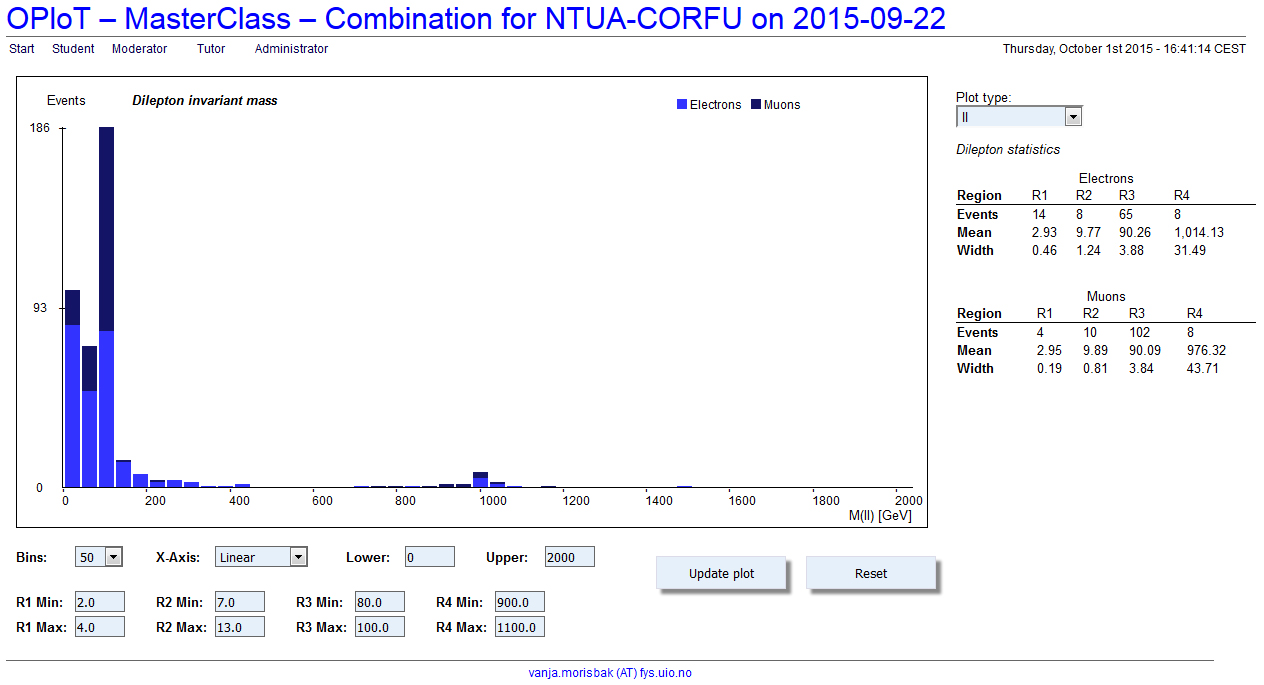
Task: Click the tallest histogram bar near 90 GeV
Action: [106, 307]
